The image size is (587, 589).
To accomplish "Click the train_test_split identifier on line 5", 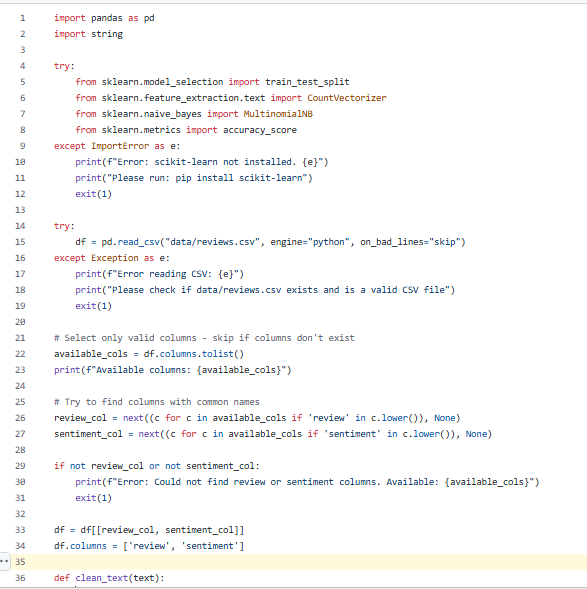I will click(307, 82).
